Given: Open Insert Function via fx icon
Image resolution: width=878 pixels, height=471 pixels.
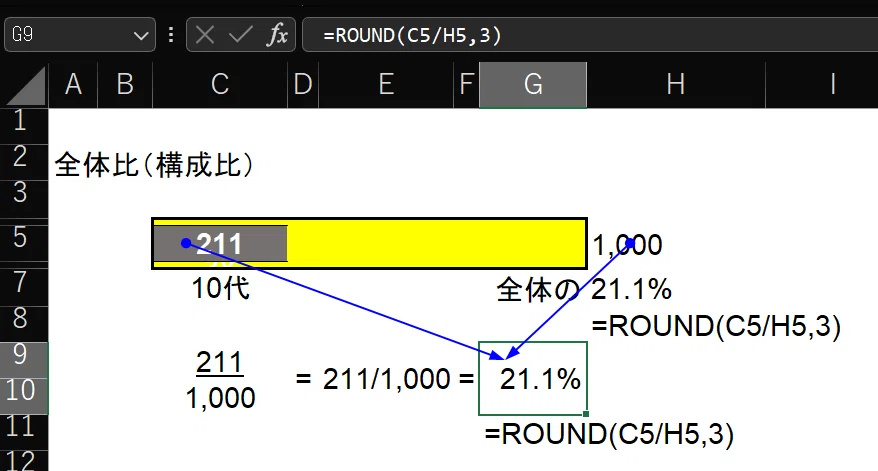Looking at the screenshot, I should point(277,35).
